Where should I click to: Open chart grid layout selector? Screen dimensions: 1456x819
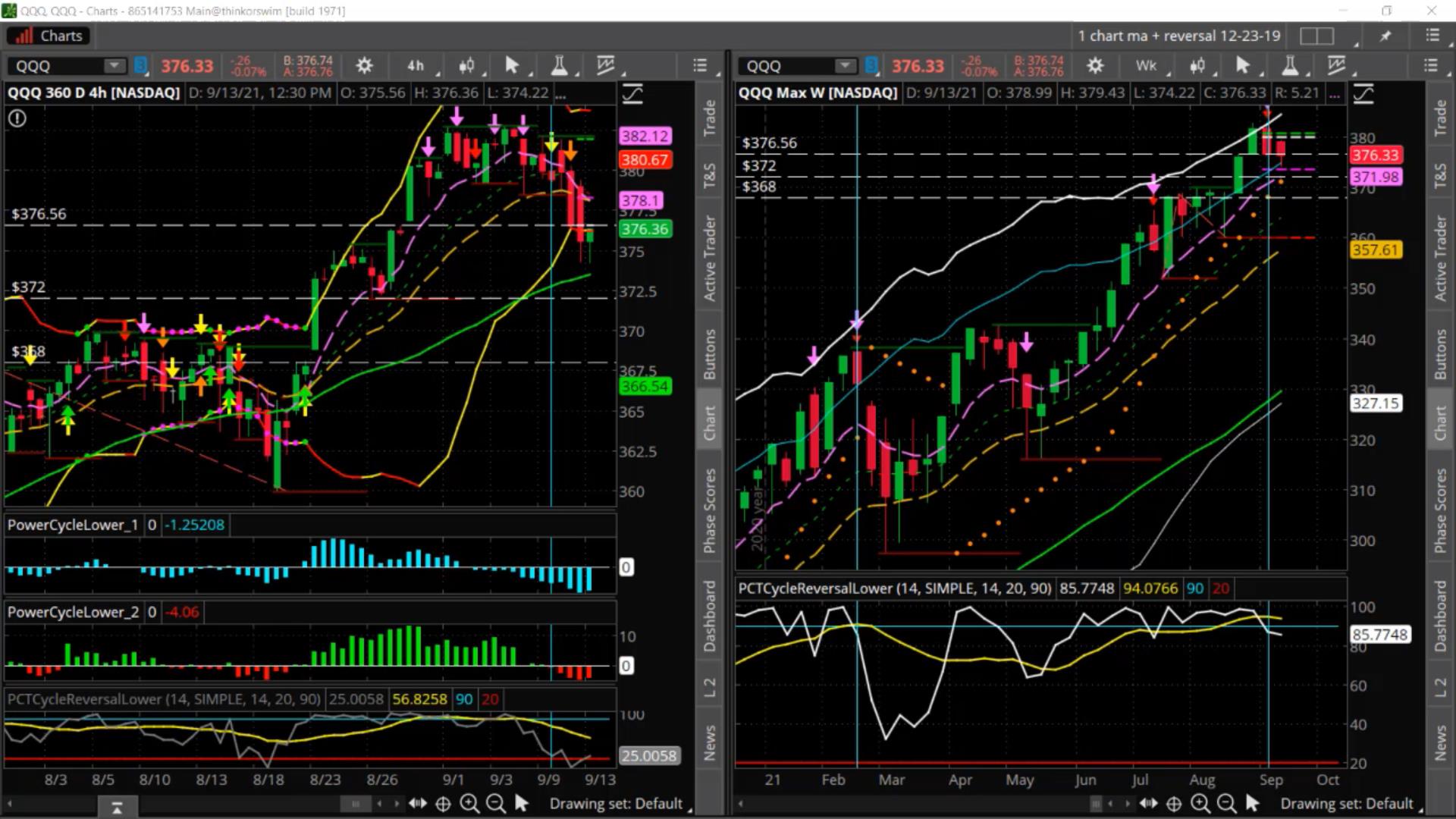point(1317,36)
